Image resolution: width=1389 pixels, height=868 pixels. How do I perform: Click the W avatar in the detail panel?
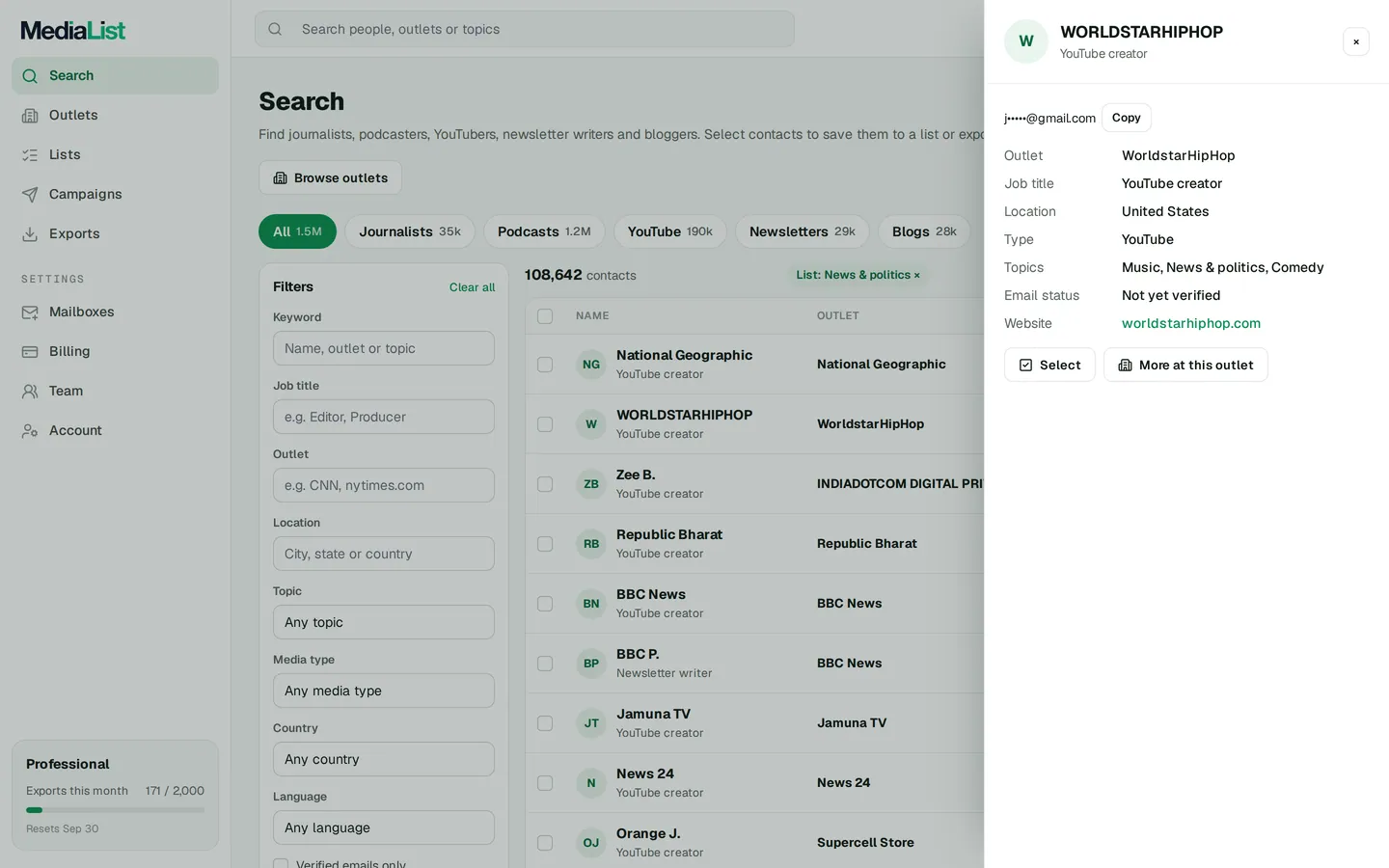(1026, 41)
